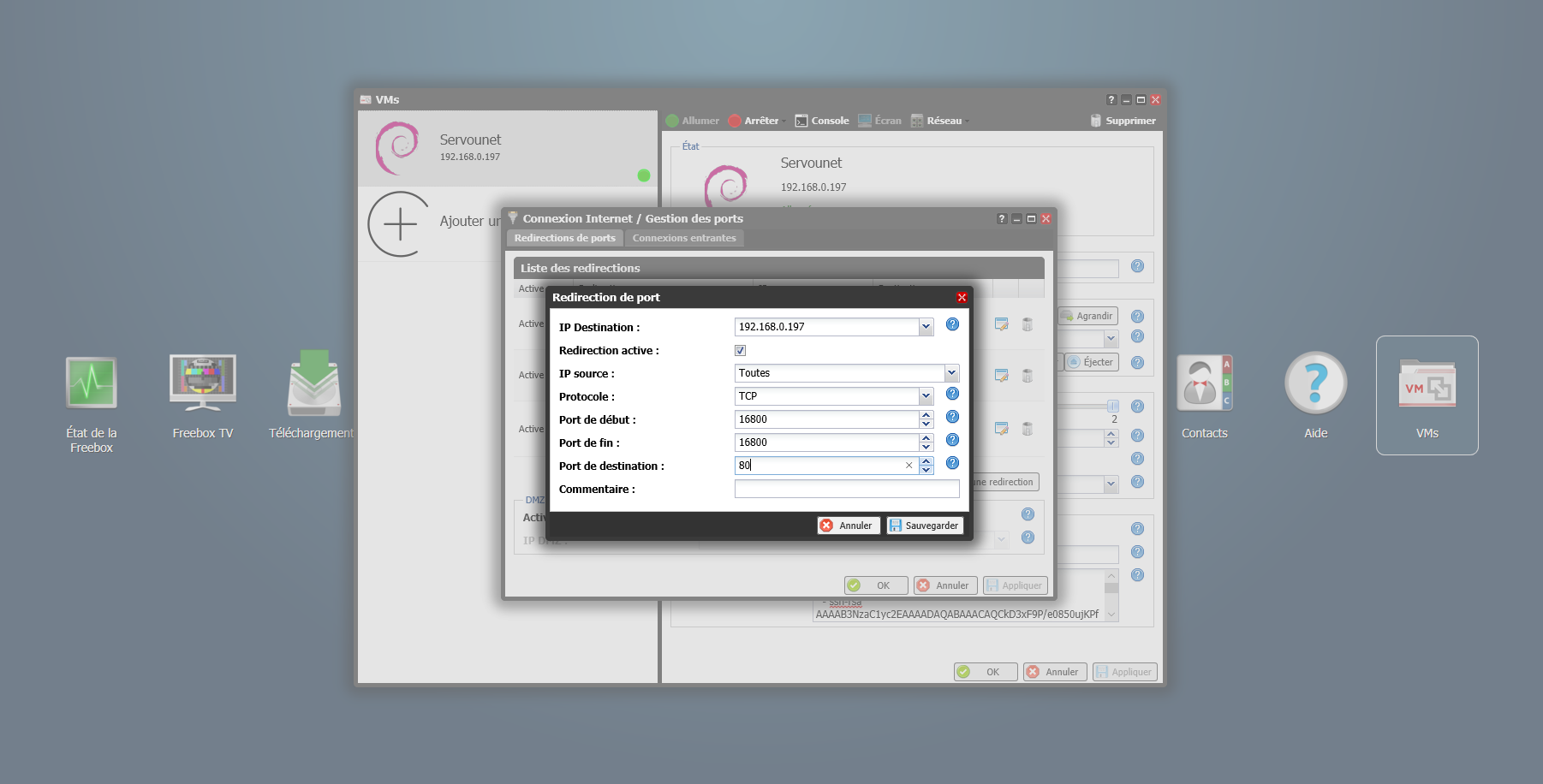Increase the Port de début value
Image resolution: width=1543 pixels, height=784 pixels.
point(926,415)
